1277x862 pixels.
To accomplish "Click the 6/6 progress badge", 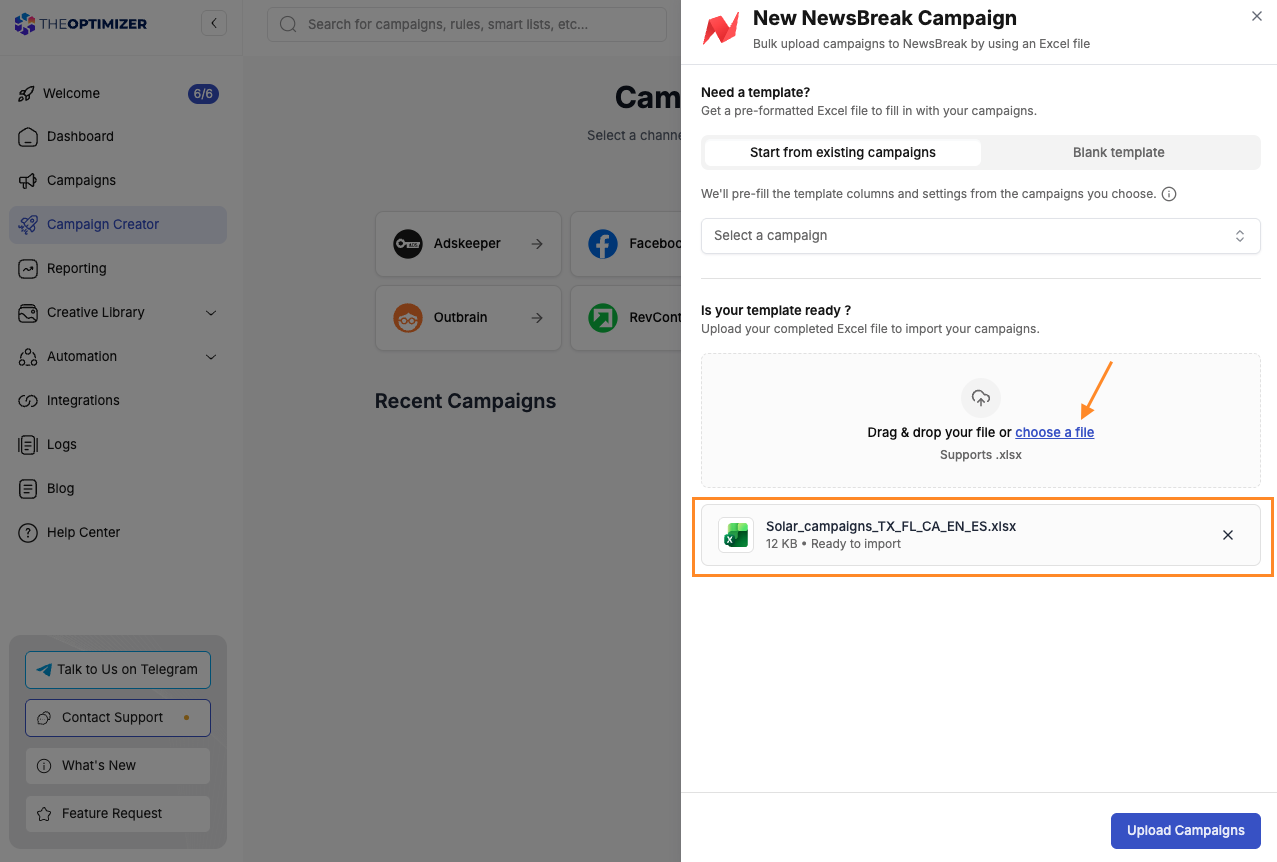I will (x=203, y=94).
